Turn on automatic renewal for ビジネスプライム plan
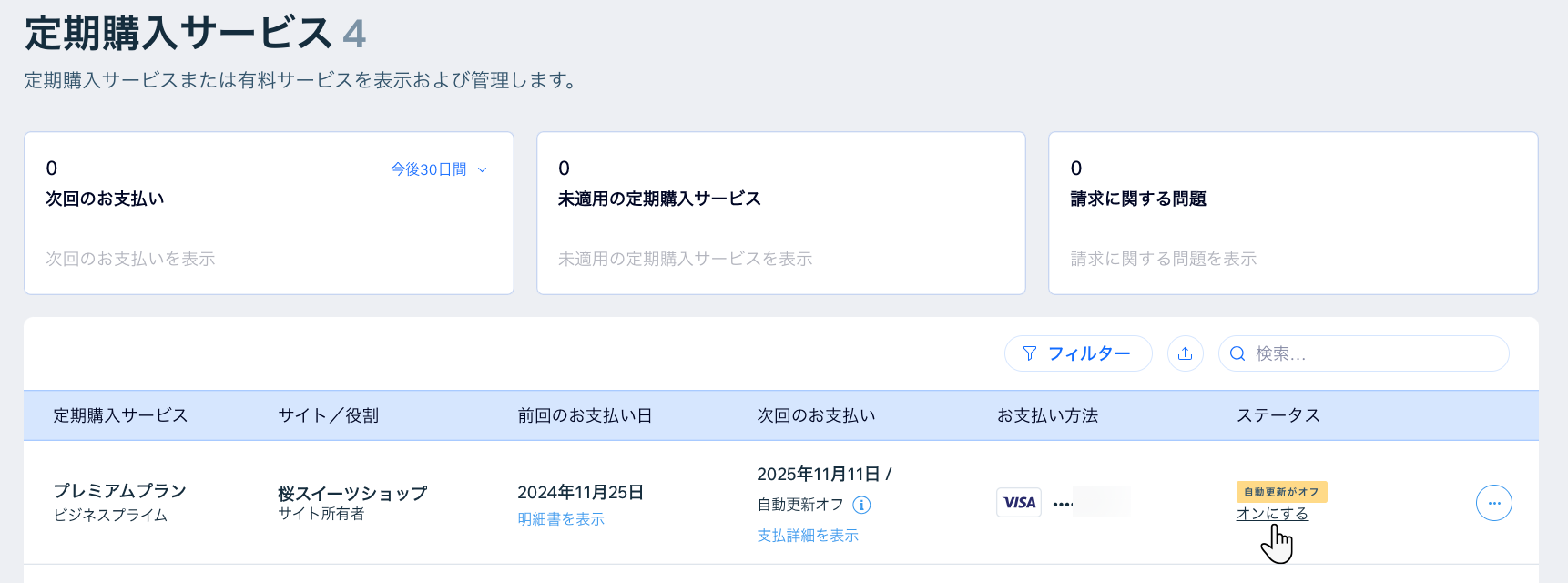The height and width of the screenshot is (583, 1568). [x=1275, y=513]
